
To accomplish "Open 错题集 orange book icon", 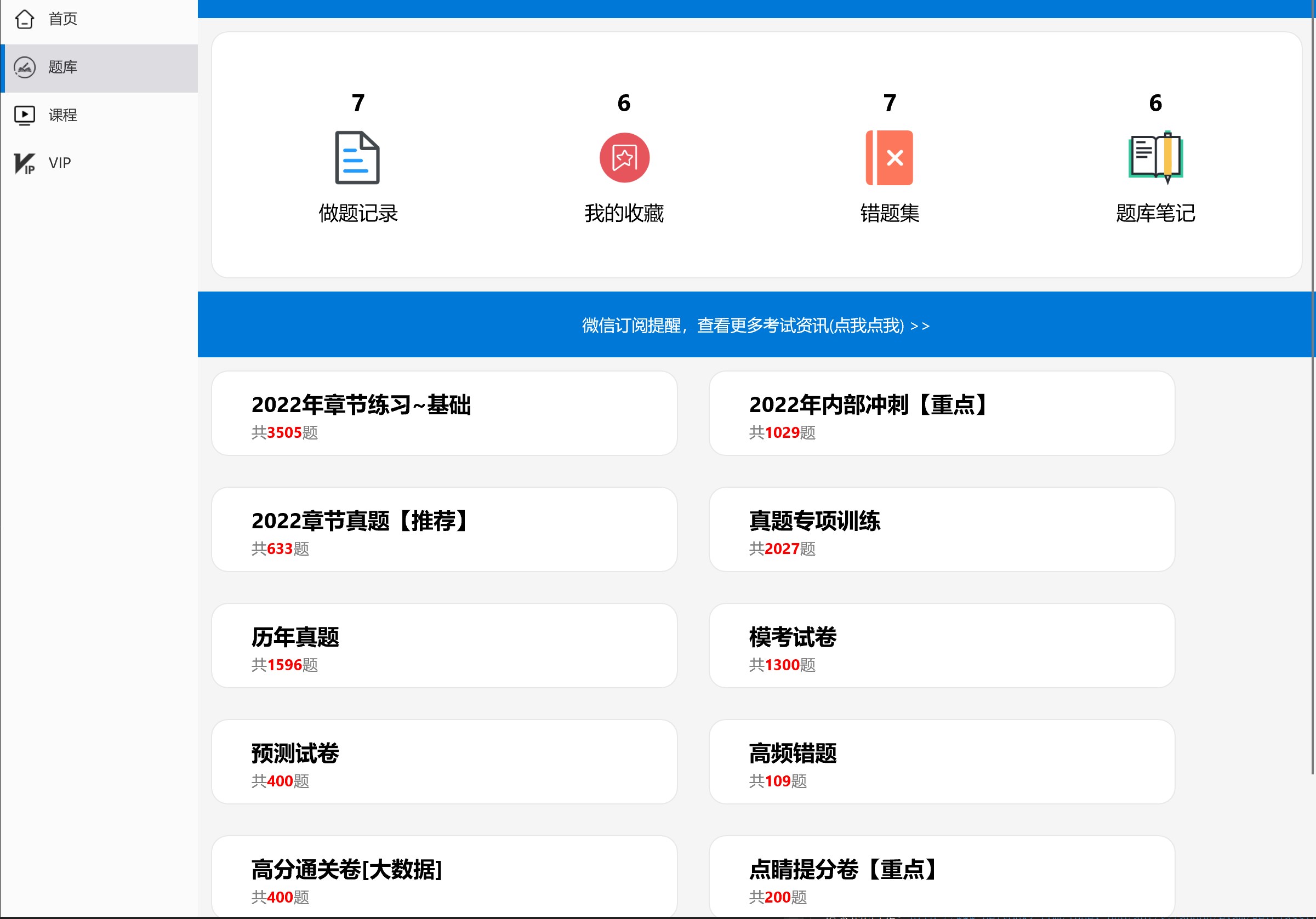I will tap(889, 158).
